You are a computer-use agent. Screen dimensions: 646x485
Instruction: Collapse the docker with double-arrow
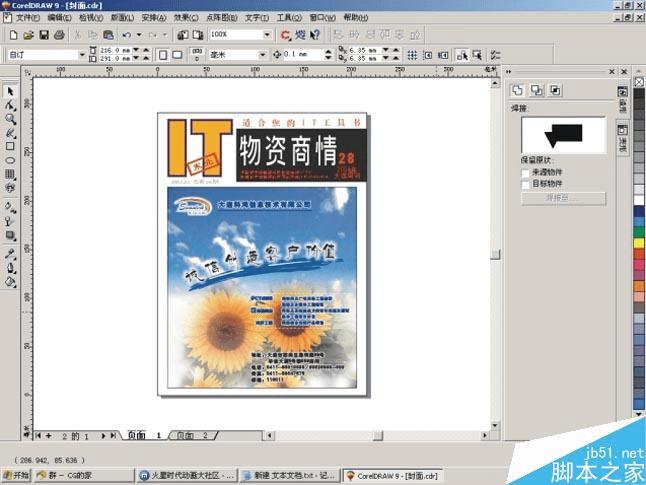click(x=508, y=72)
